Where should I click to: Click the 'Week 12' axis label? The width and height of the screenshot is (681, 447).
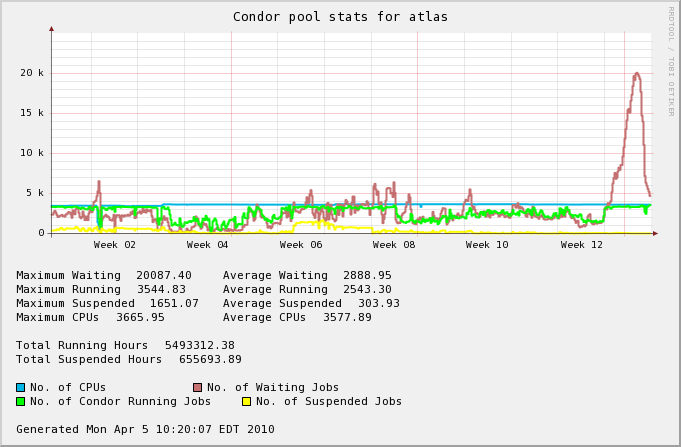pos(582,245)
